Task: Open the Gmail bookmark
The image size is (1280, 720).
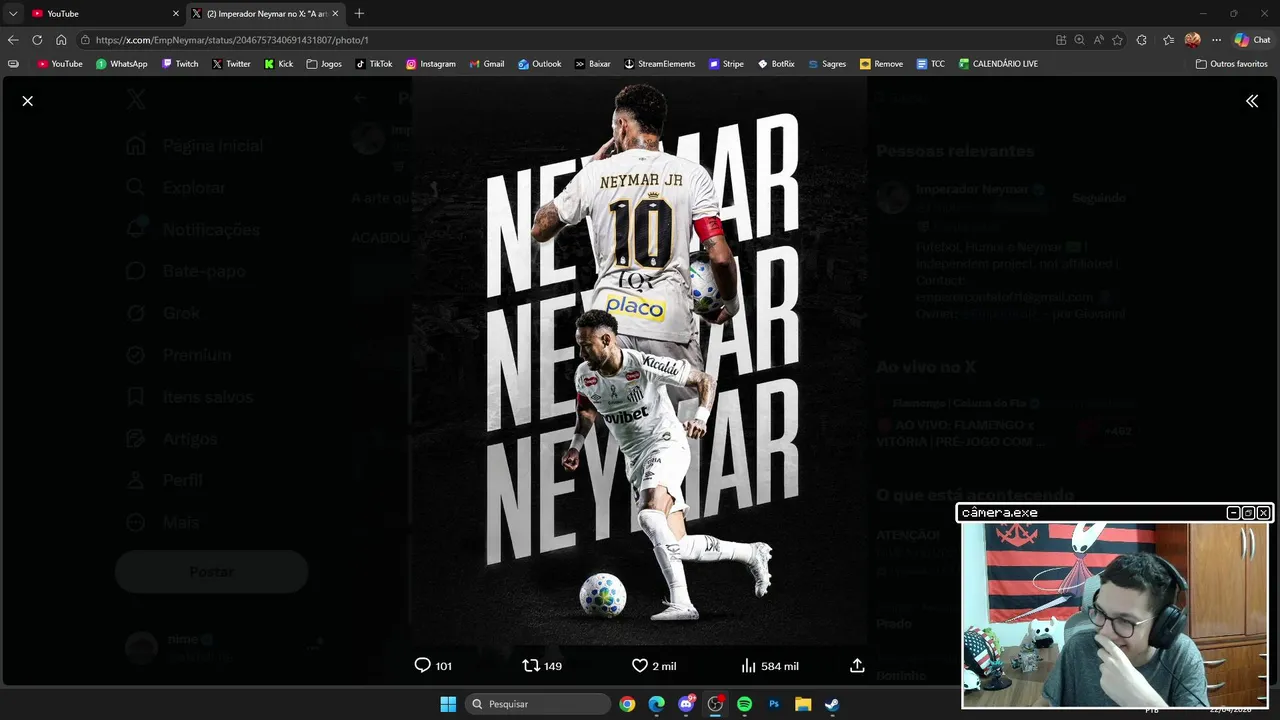Action: 487,63
